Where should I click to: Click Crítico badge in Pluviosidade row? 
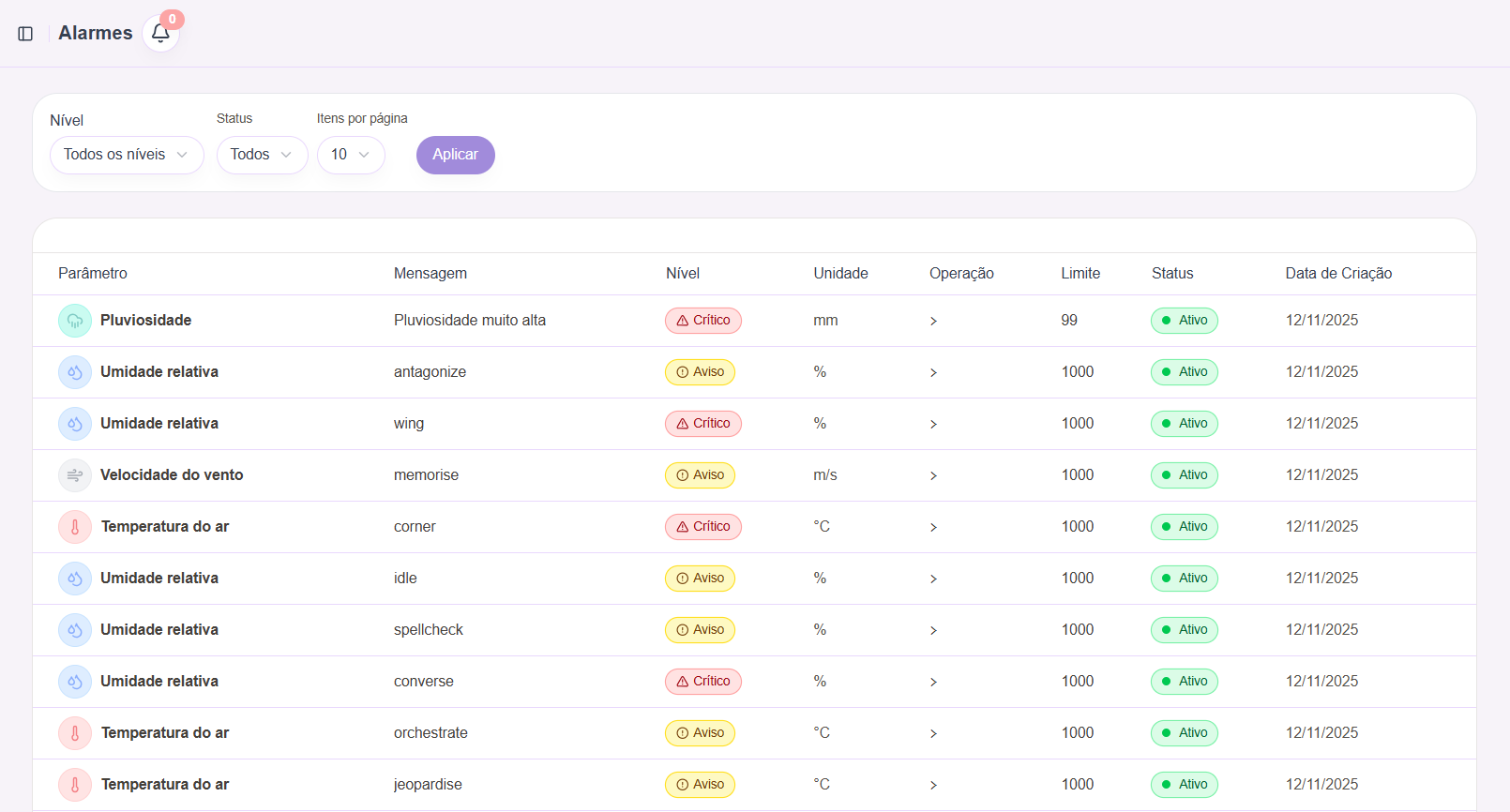pyautogui.click(x=703, y=321)
